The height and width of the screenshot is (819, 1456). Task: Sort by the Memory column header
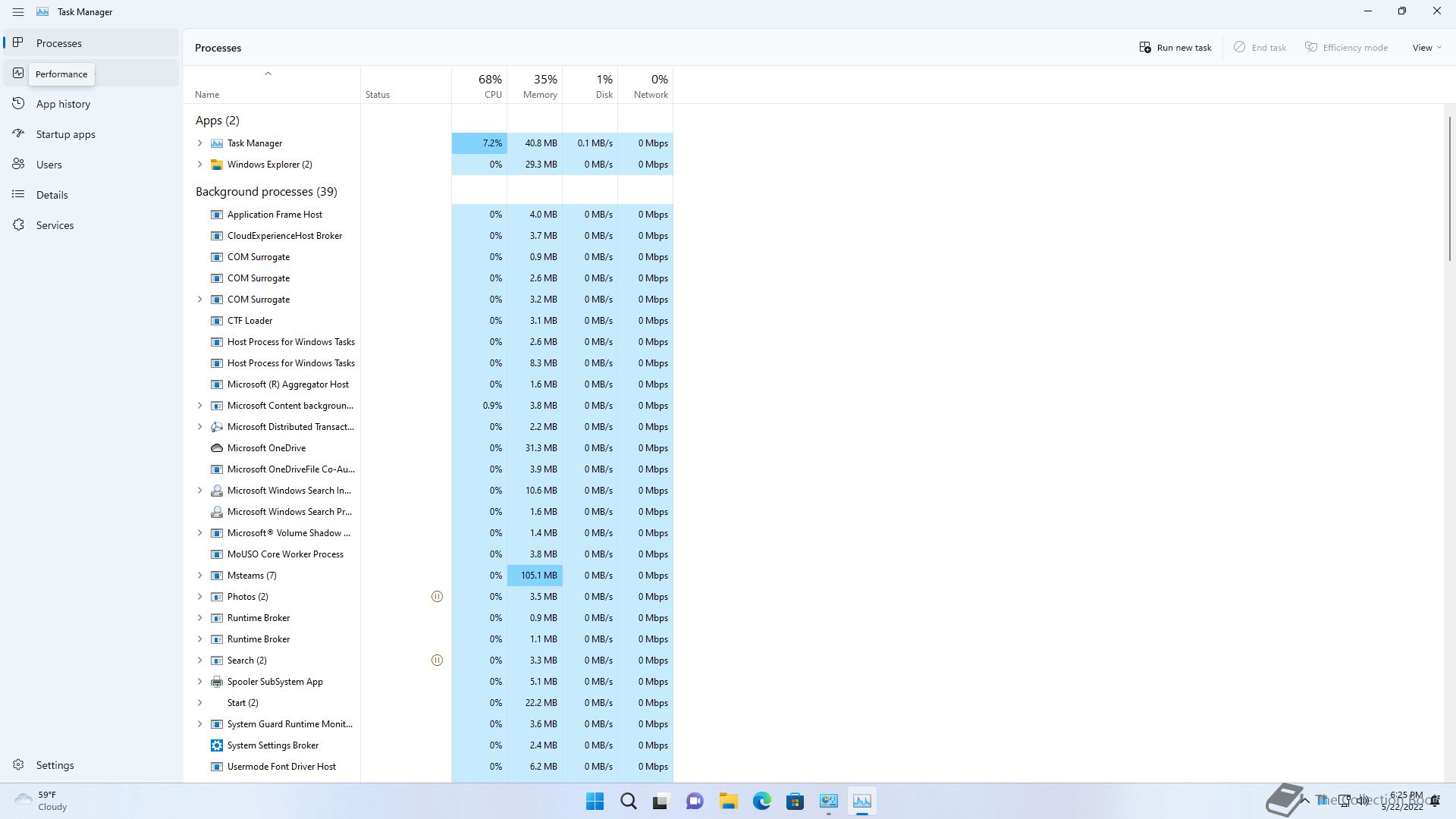pos(535,85)
